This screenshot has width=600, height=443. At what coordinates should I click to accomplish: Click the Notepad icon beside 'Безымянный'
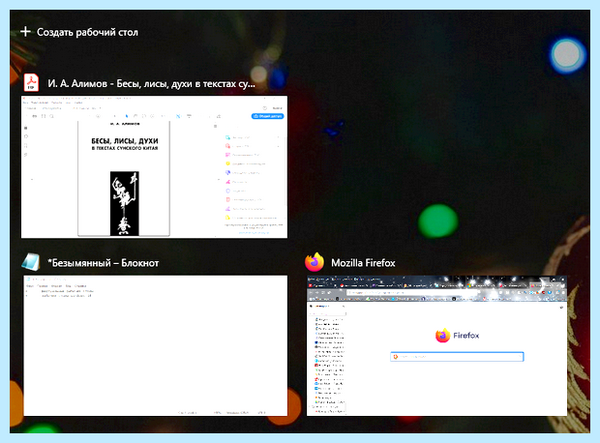31,262
